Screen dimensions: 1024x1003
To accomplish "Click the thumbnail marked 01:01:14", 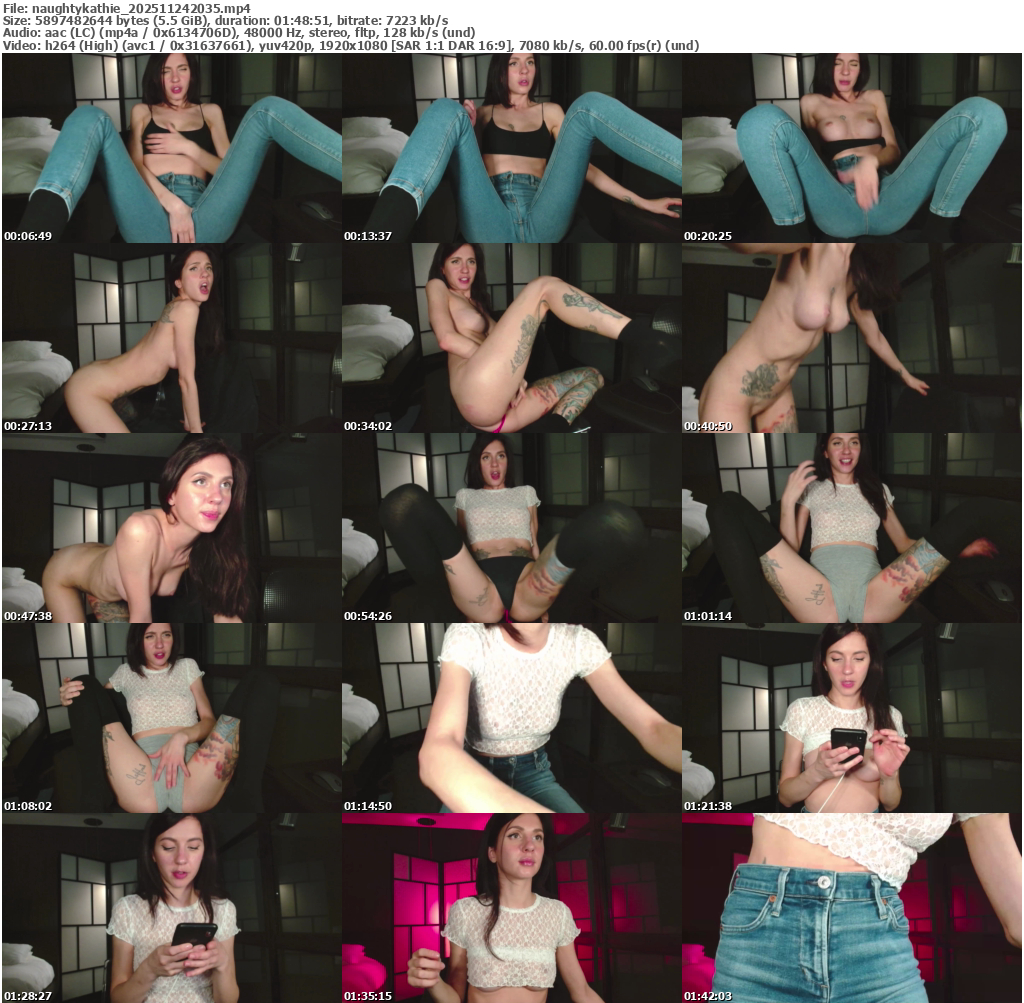I will point(851,528).
